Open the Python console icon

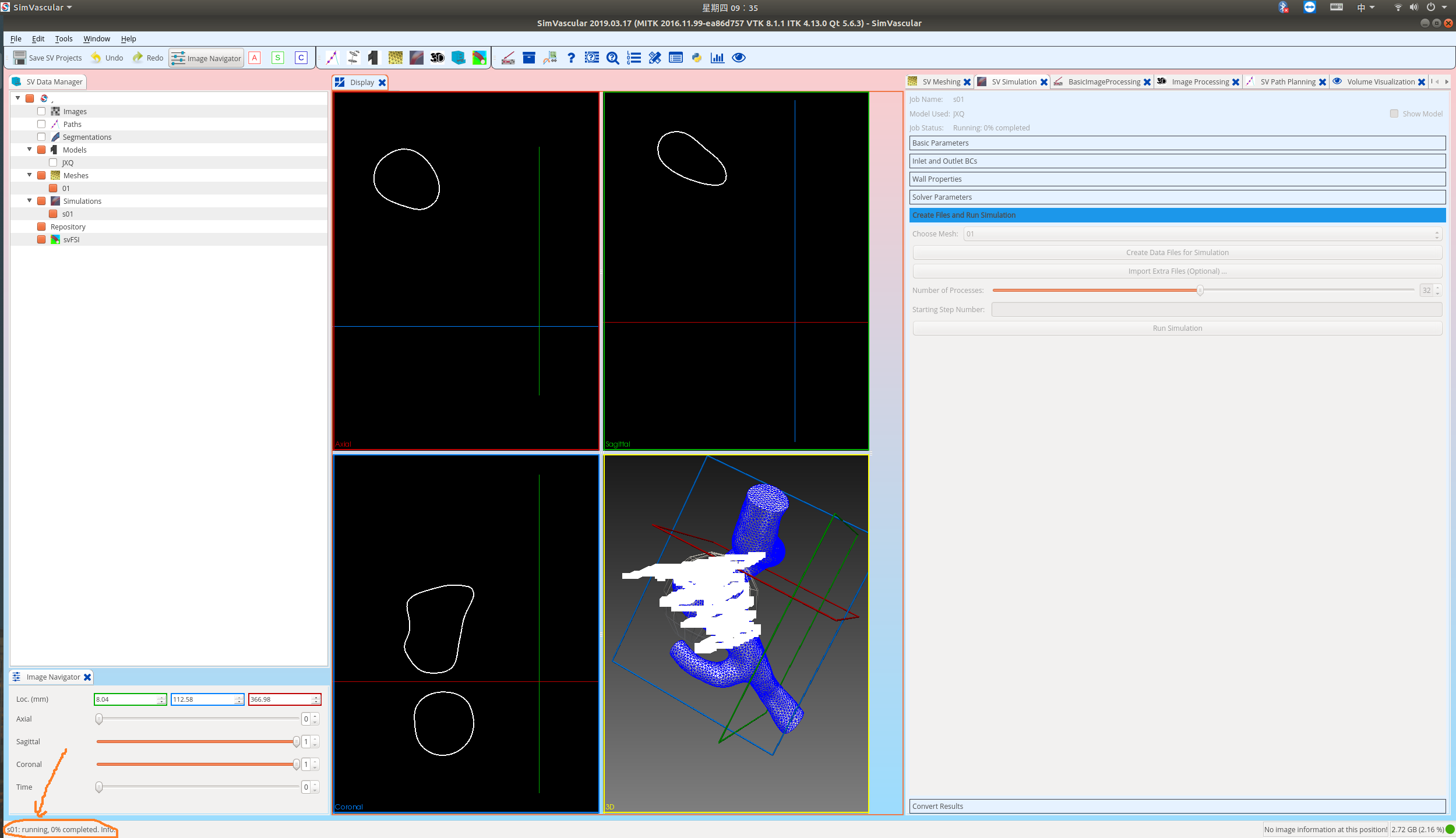696,58
